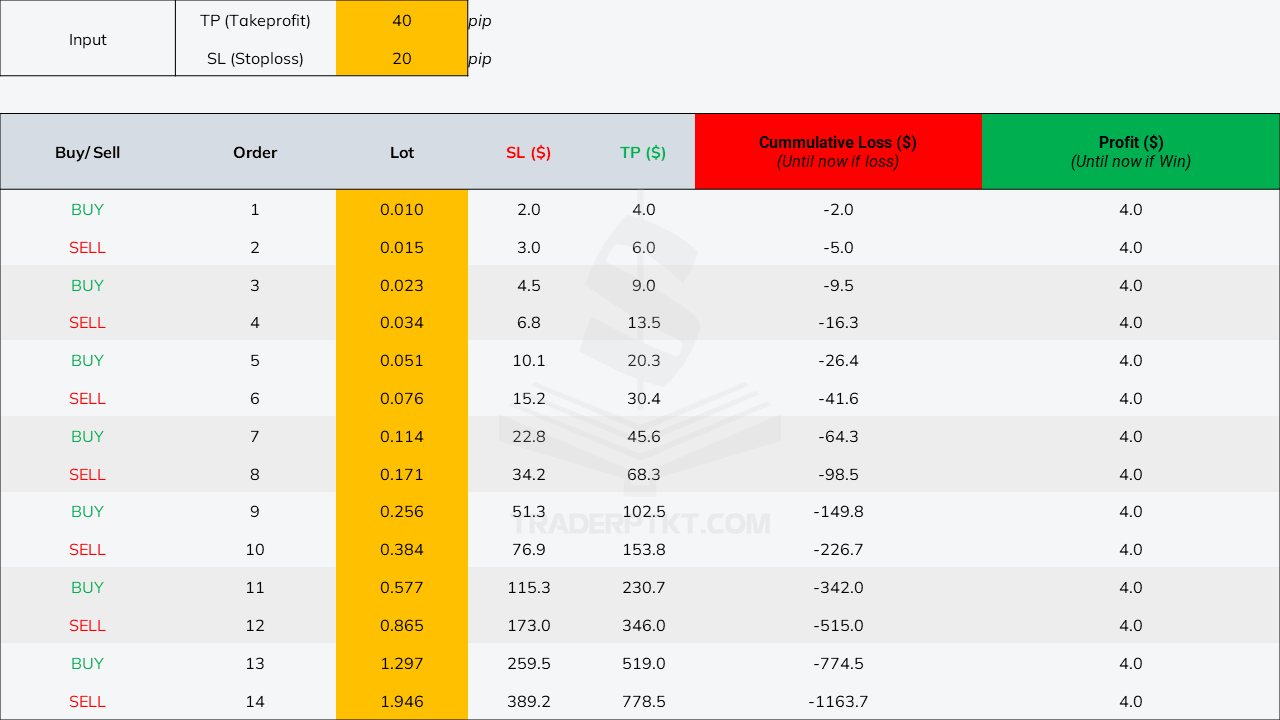Image resolution: width=1280 pixels, height=720 pixels.
Task: Click the lot cell 0.384 for order 10
Action: pyautogui.click(x=402, y=549)
